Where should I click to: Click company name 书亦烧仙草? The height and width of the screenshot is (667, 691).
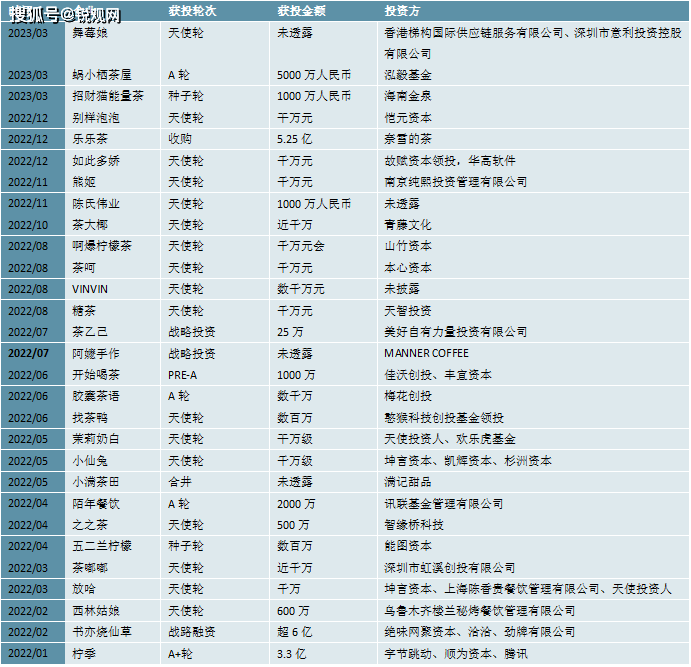tap(102, 632)
